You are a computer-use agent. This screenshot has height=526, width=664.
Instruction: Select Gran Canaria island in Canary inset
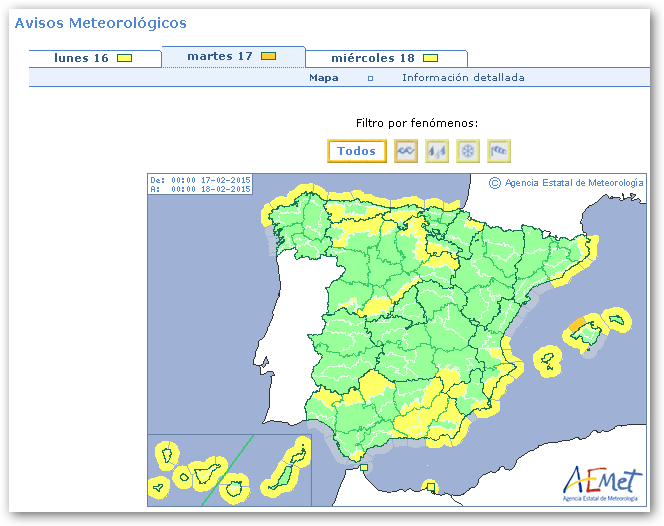pos(236,488)
